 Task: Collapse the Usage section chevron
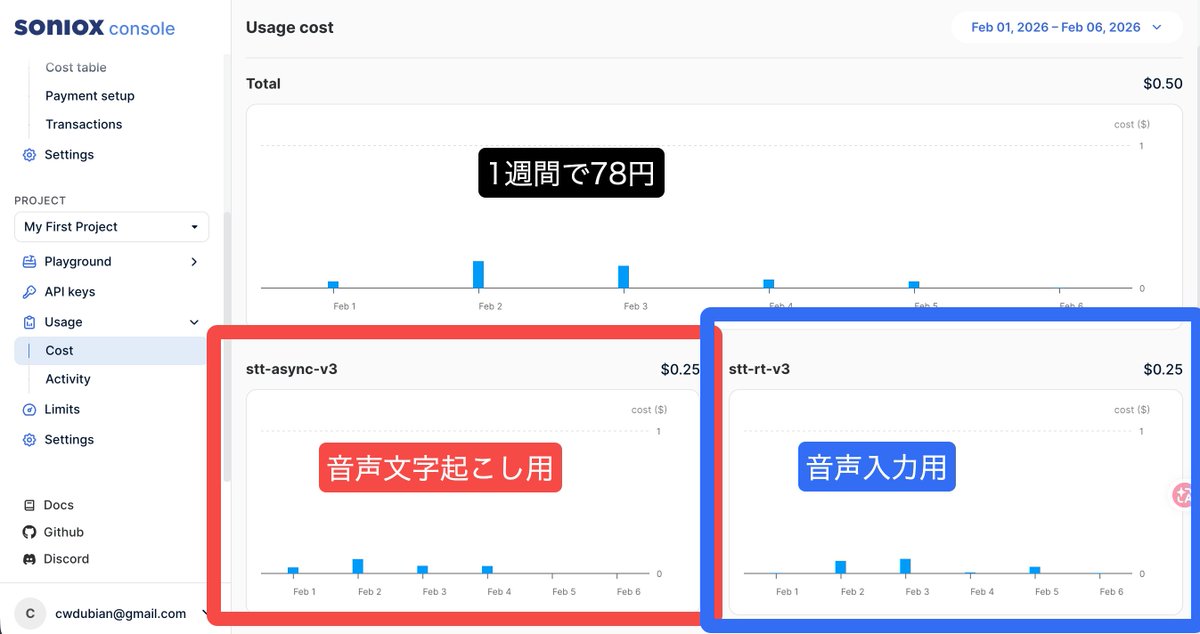pyautogui.click(x=193, y=321)
